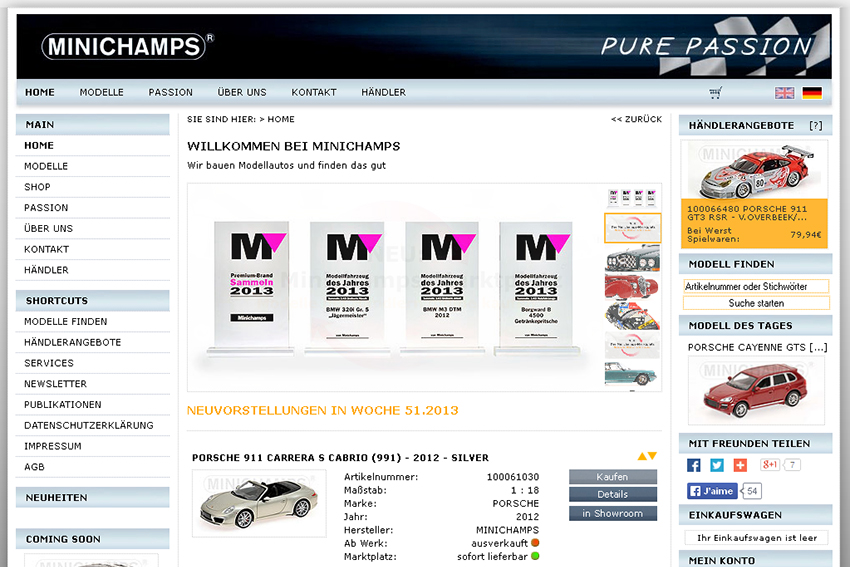This screenshot has width=850, height=567.
Task: Click the orange up arrow beside Porsche 911 title
Action: (x=642, y=456)
